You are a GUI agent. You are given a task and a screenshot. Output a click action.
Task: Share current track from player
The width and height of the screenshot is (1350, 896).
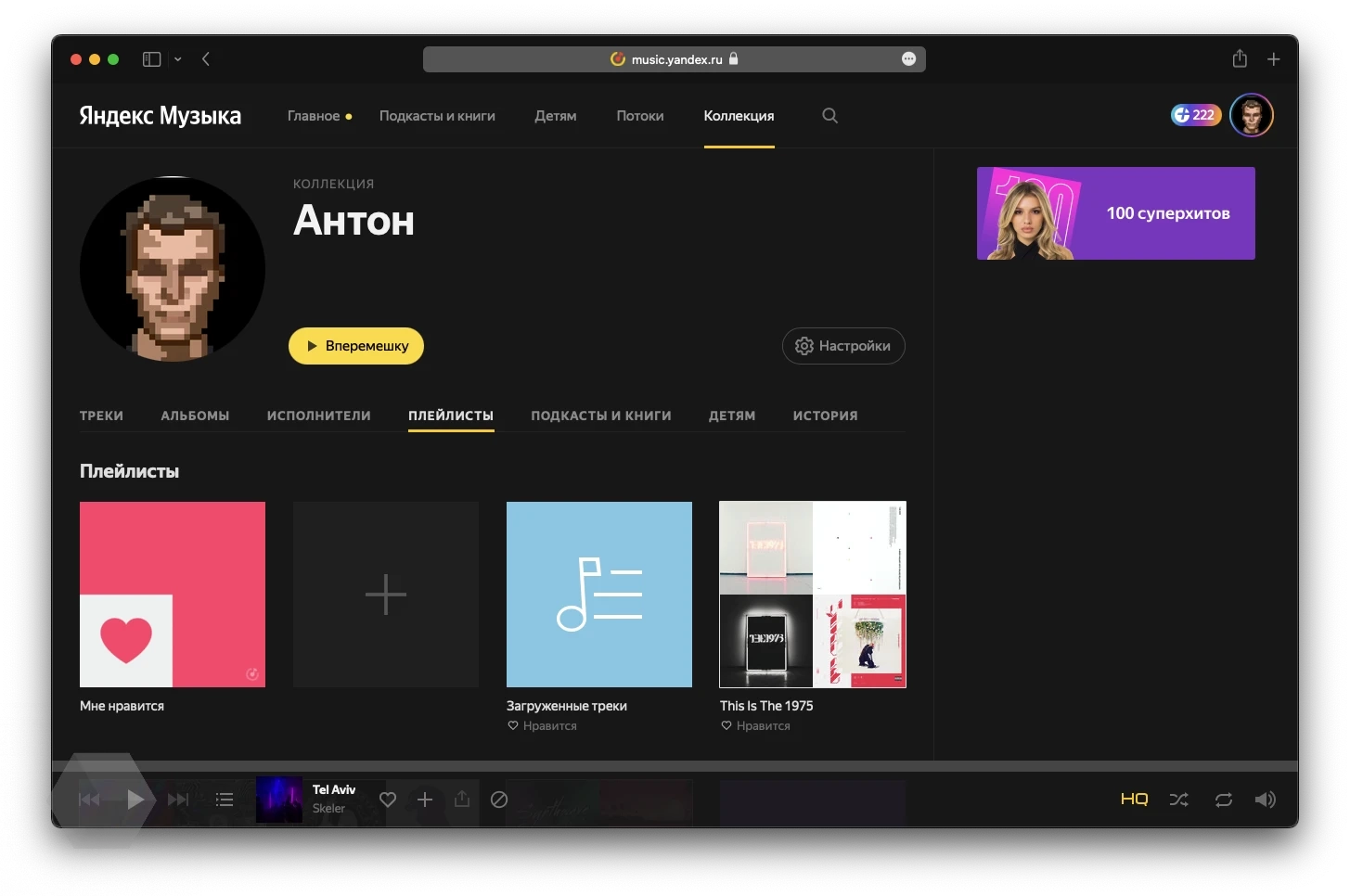click(462, 799)
